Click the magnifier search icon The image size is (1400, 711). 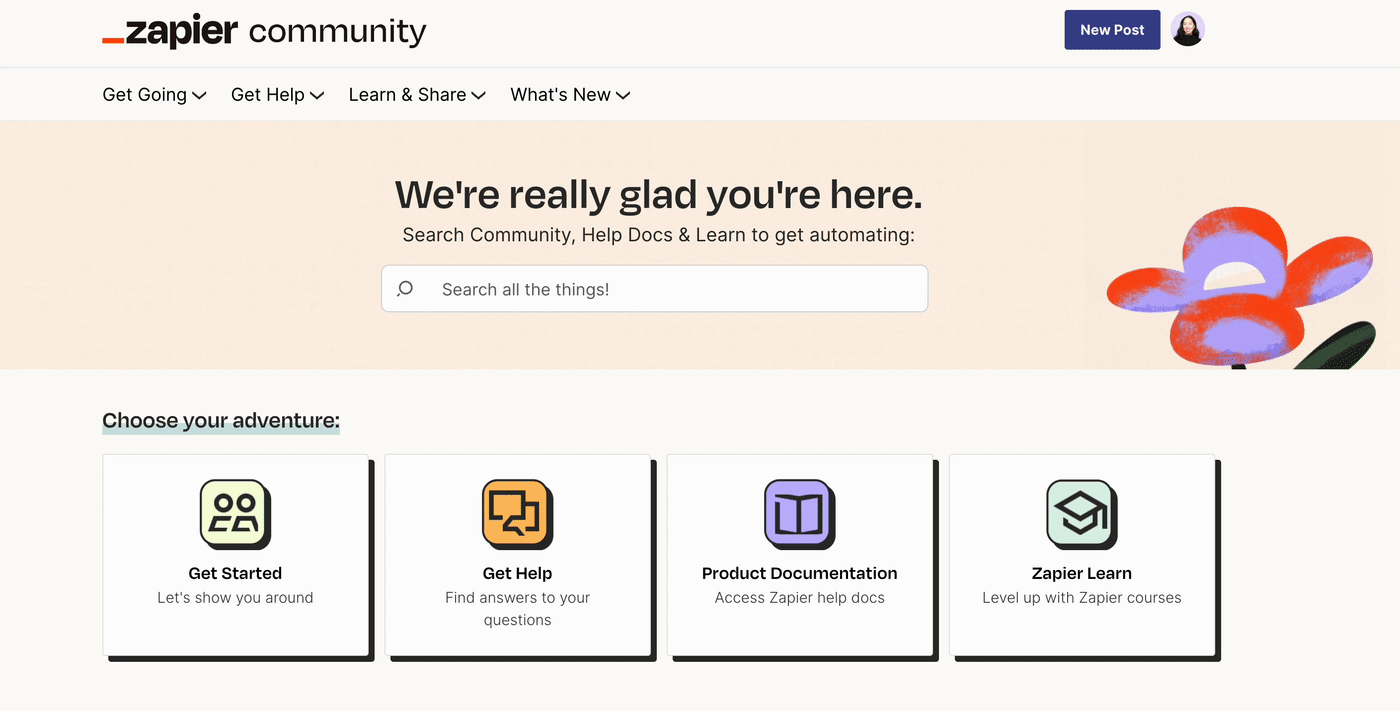coord(405,289)
